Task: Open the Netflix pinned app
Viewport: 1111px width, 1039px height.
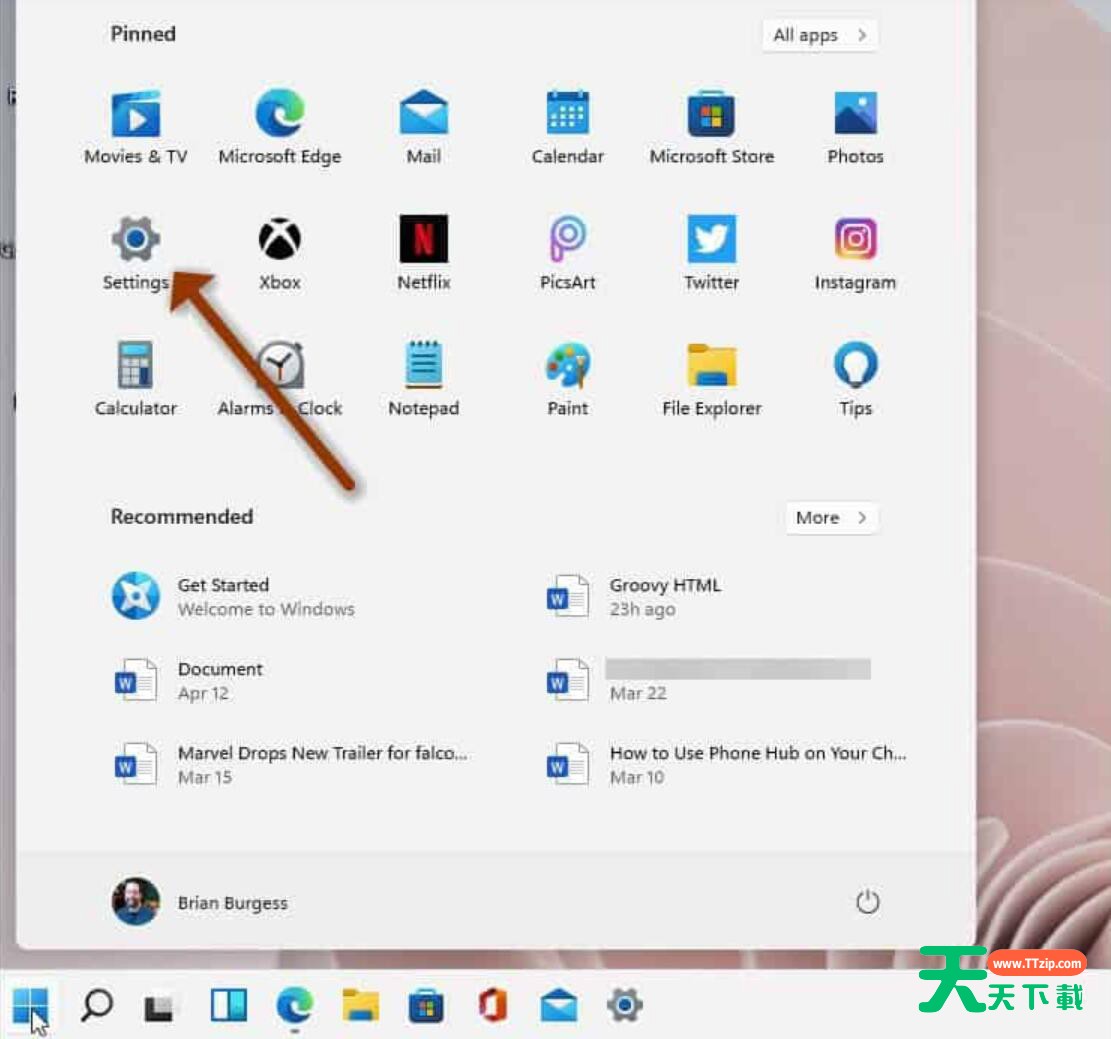Action: [424, 254]
